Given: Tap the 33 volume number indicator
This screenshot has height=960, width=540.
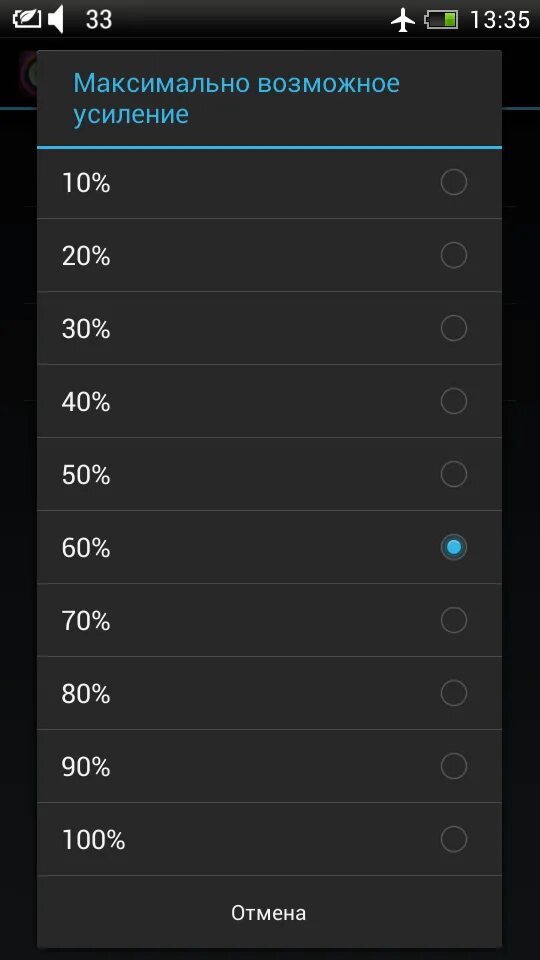Looking at the screenshot, I should tap(99, 20).
